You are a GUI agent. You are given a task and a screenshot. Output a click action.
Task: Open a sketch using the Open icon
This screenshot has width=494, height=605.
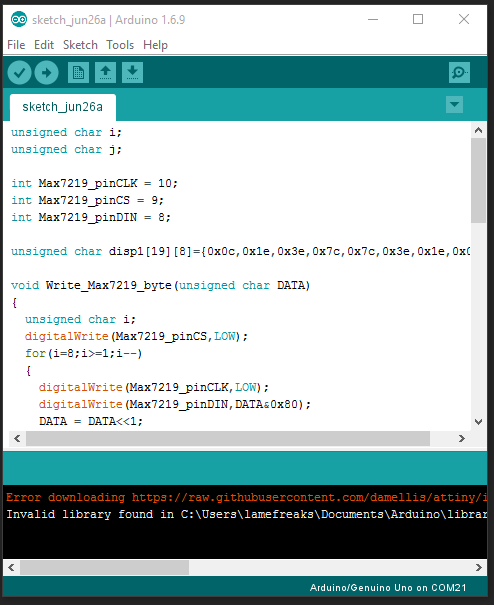click(105, 73)
